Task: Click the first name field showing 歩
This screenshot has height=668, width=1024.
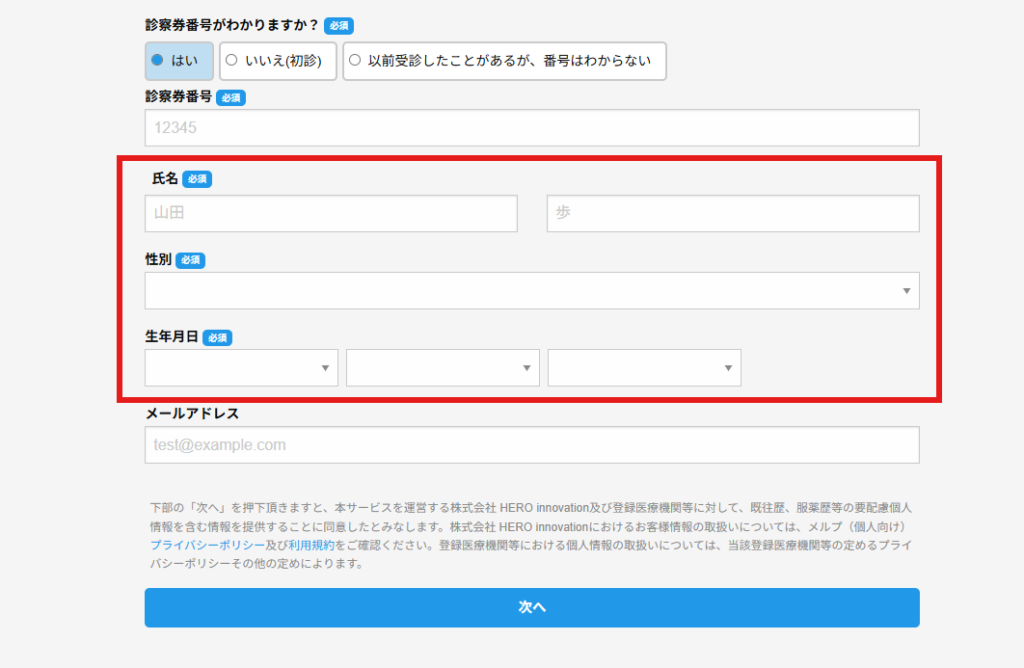Action: pos(732,213)
